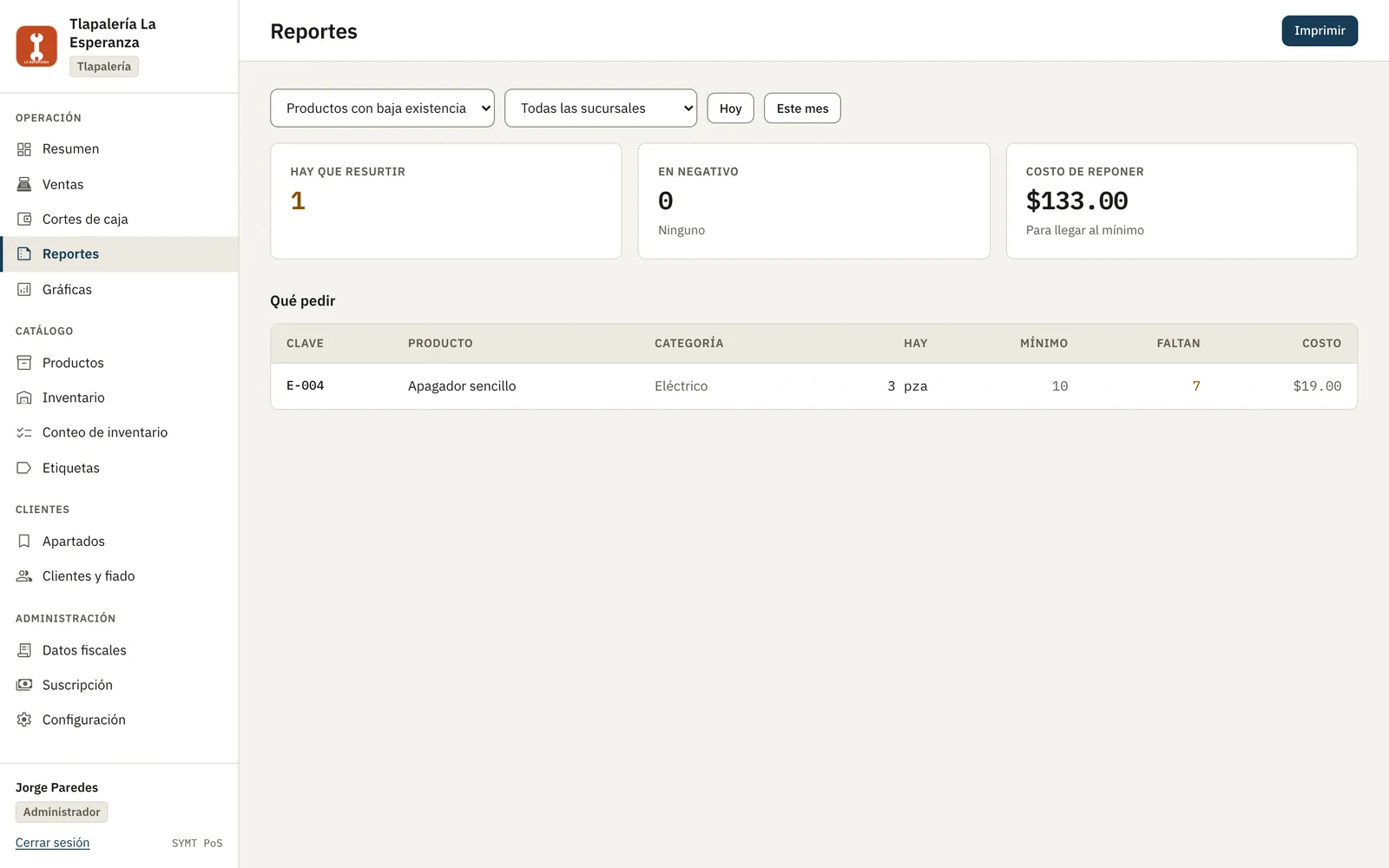Image resolution: width=1389 pixels, height=868 pixels.
Task: Click the Clientes y fiado people icon
Action: coord(24,575)
